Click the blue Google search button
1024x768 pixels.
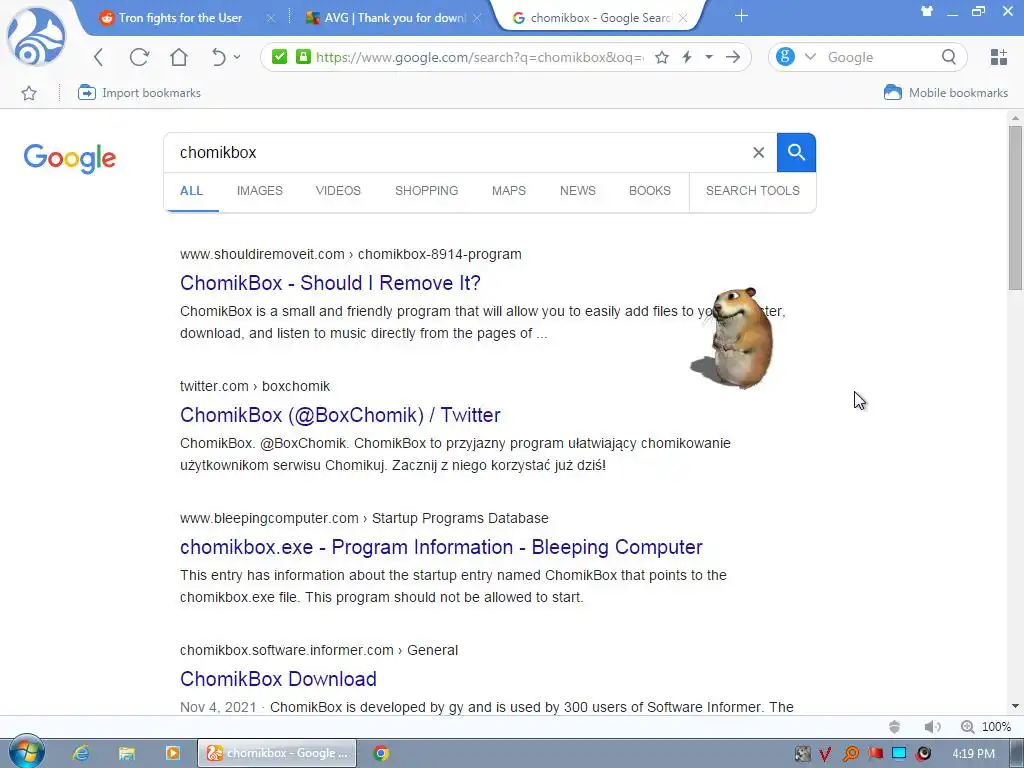pyautogui.click(x=796, y=152)
